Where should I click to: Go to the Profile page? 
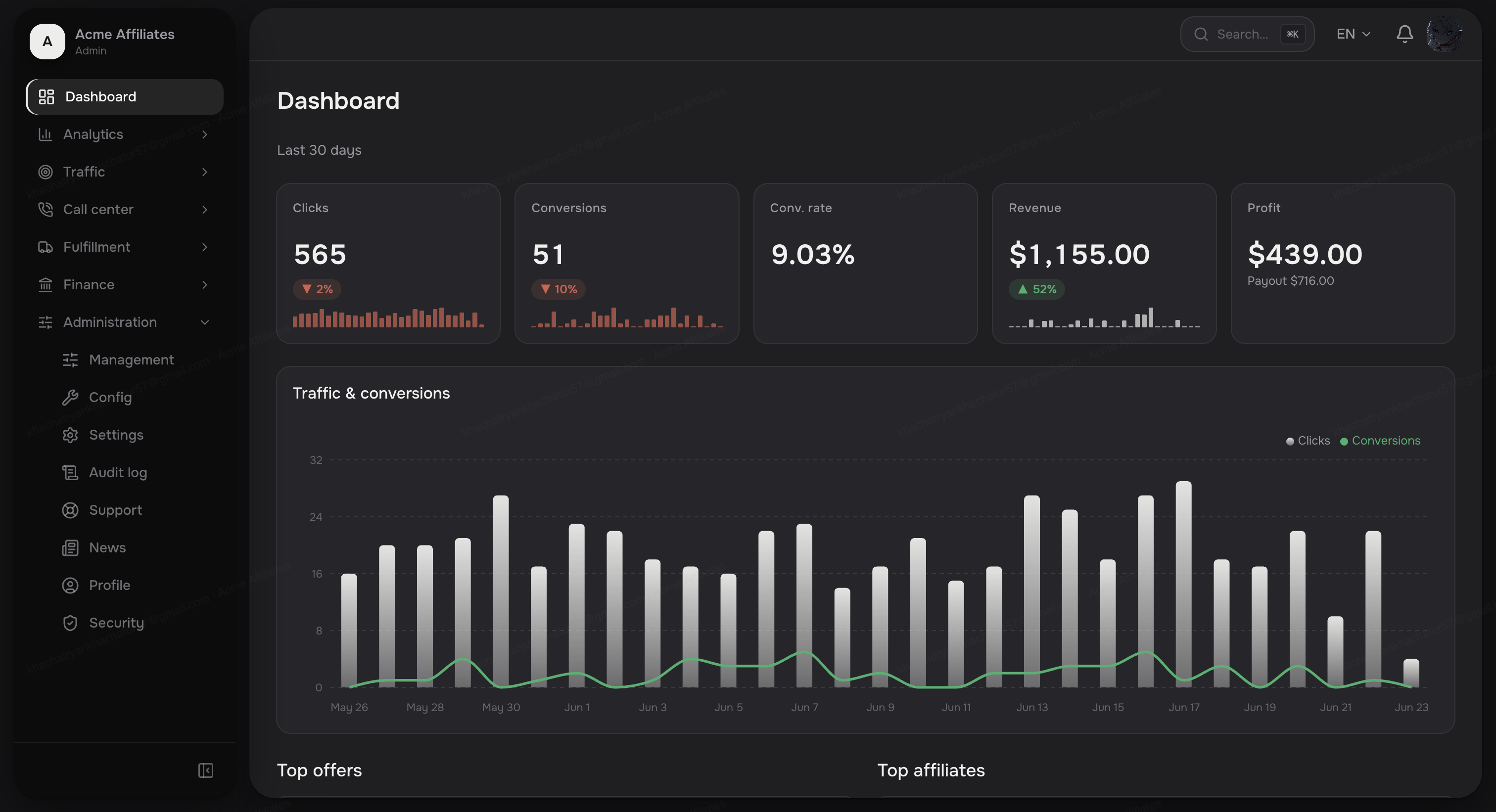[109, 585]
